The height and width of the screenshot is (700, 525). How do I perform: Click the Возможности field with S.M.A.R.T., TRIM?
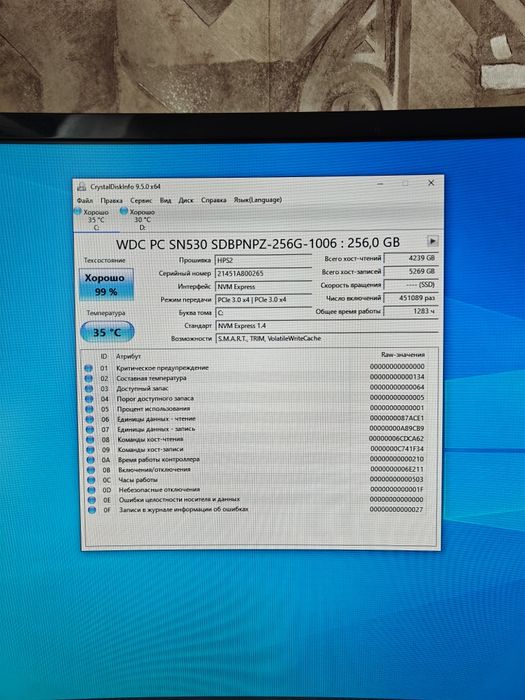click(x=327, y=338)
